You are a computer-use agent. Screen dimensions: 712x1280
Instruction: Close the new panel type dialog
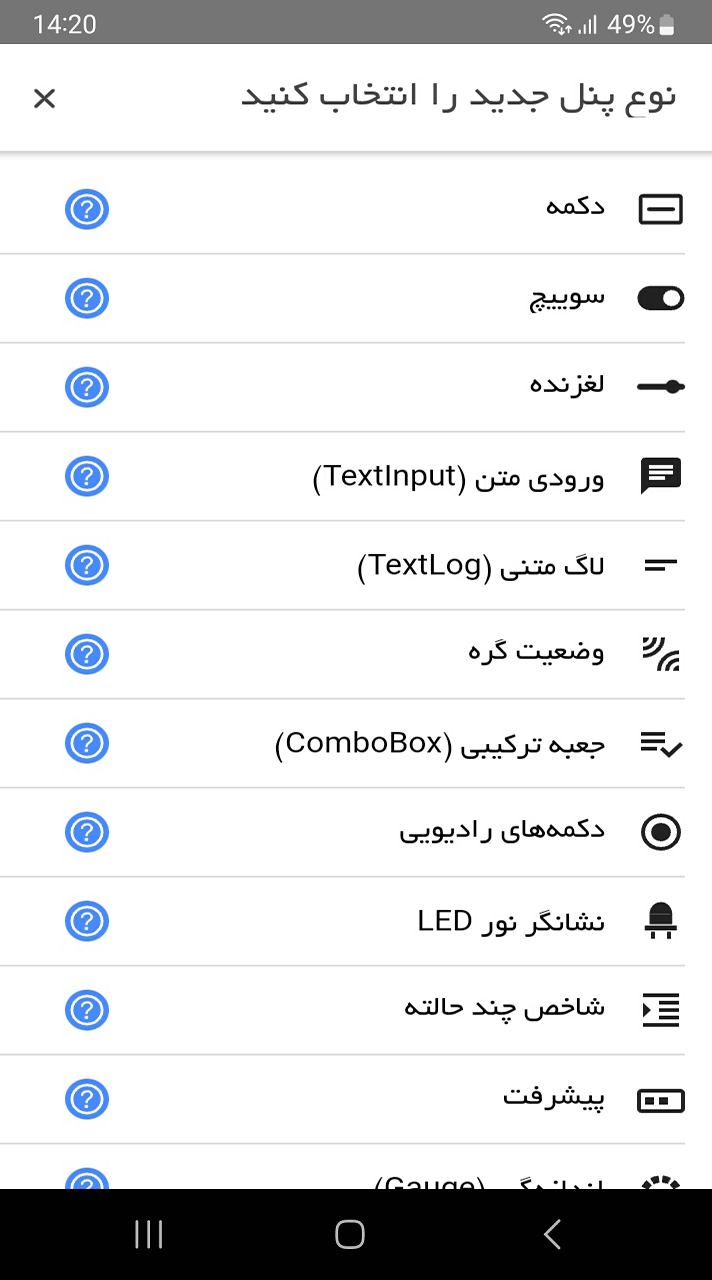pos(45,98)
